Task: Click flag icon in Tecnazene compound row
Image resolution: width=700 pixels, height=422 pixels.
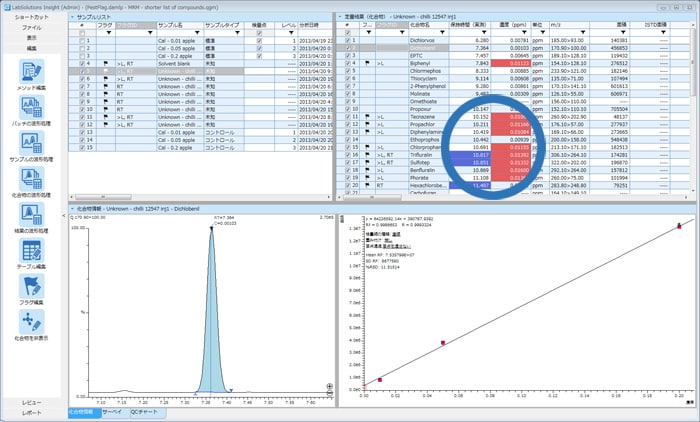Action: (367, 117)
